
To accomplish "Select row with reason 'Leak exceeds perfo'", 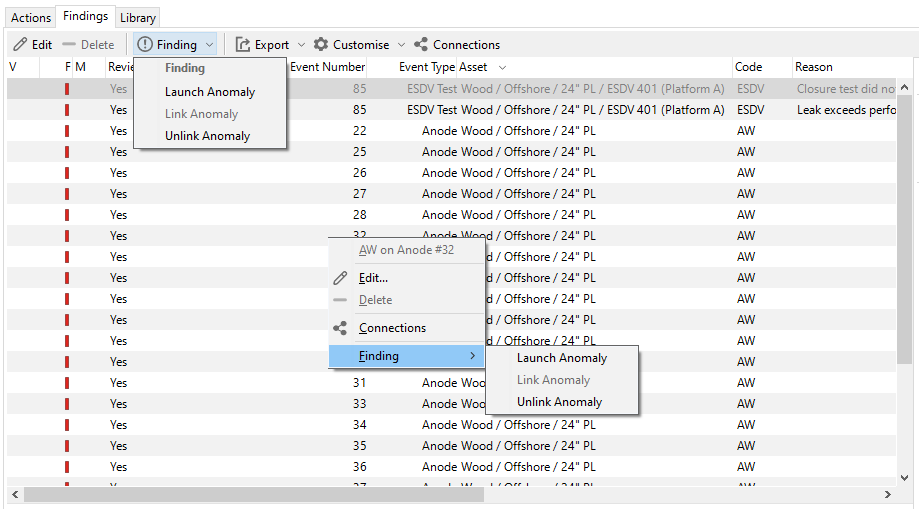I will [x=451, y=110].
